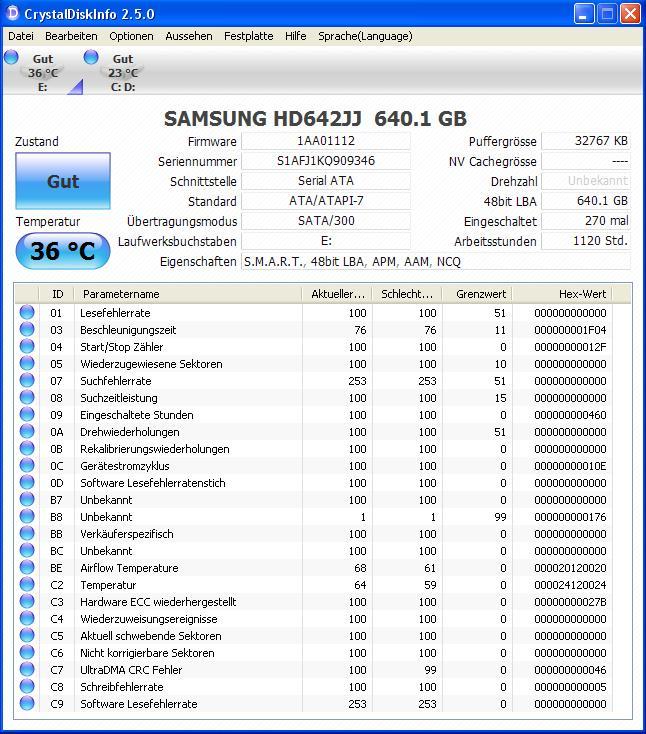Open the Festplatte menu
Viewport: 646px width, 734px height.
pyautogui.click(x=249, y=36)
